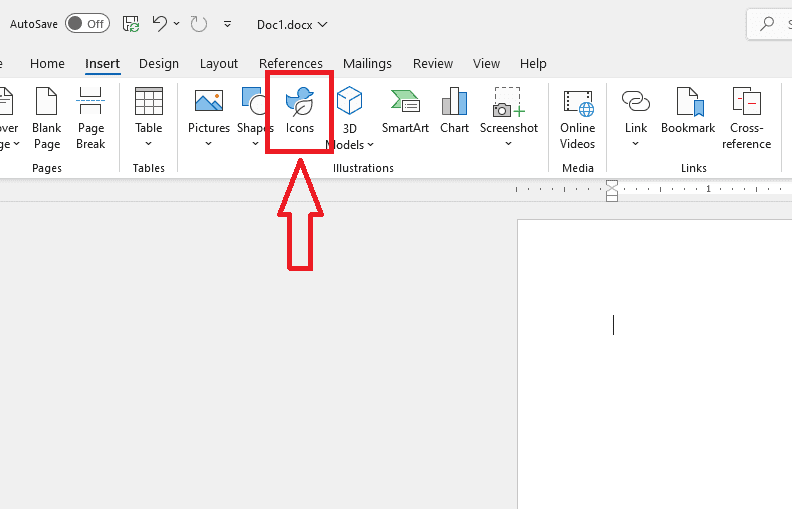The height and width of the screenshot is (509, 792).
Task: Open the Undo history dropdown arrow
Action: pos(176,24)
